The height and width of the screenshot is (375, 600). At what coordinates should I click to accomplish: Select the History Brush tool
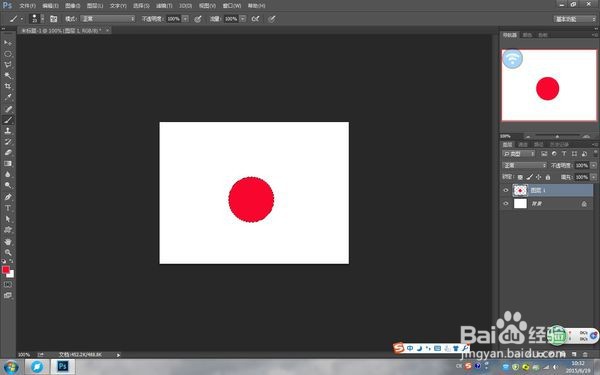point(8,142)
